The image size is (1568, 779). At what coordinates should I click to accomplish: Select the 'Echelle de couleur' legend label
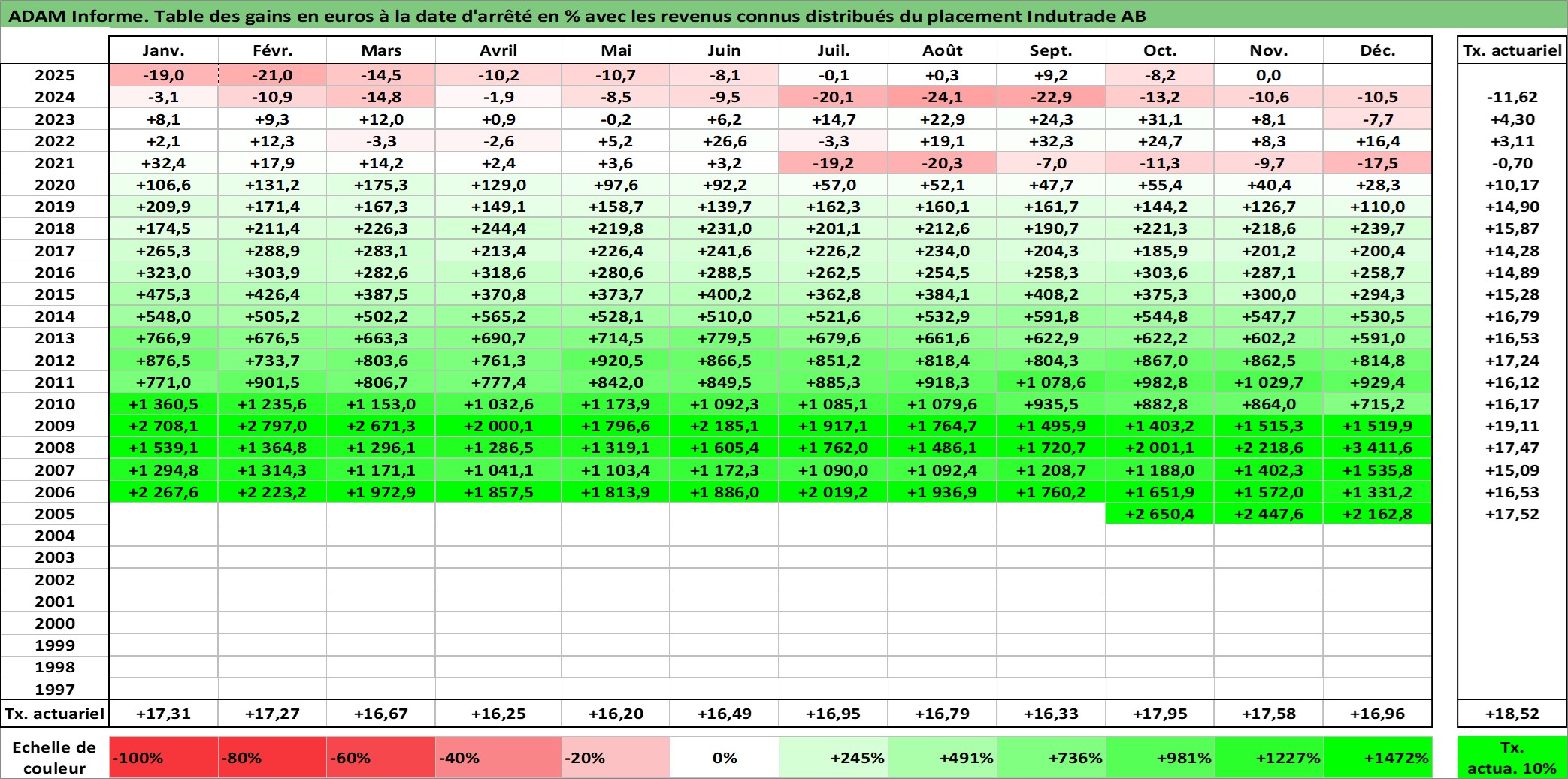[x=55, y=758]
